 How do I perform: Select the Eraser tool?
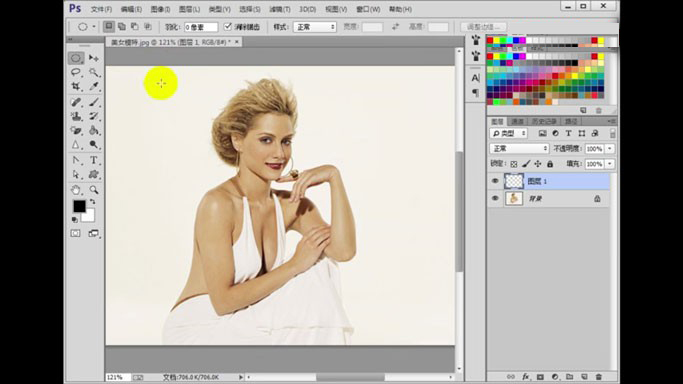tap(76, 130)
